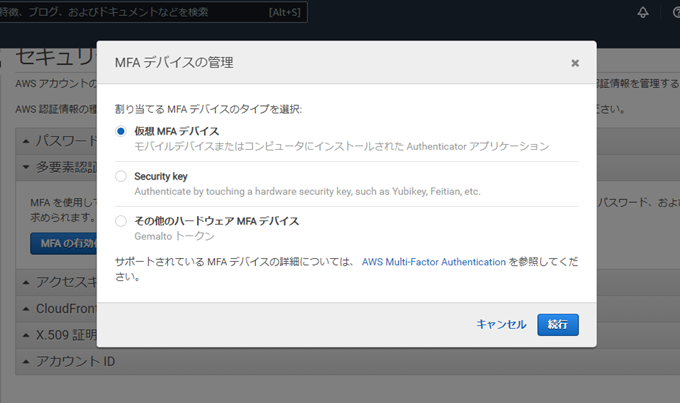Click the 仮想 MFA デバイス label text

click(x=177, y=131)
